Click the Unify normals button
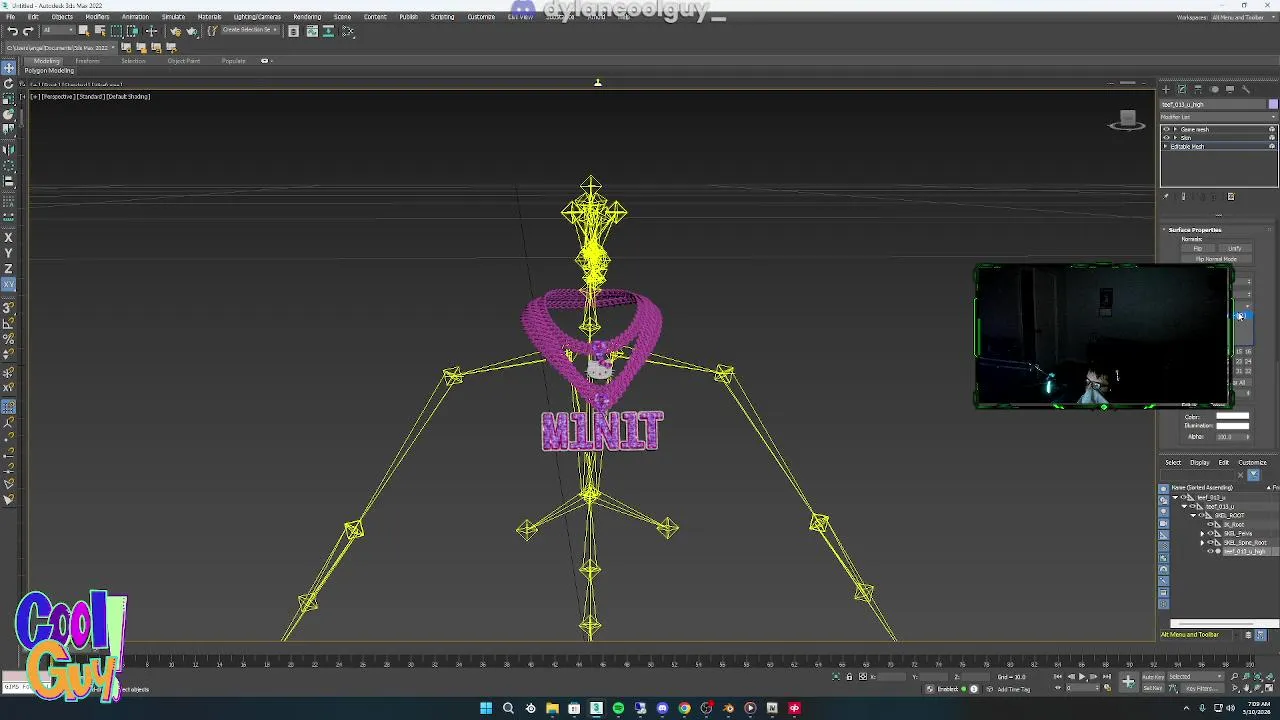 (x=1235, y=249)
